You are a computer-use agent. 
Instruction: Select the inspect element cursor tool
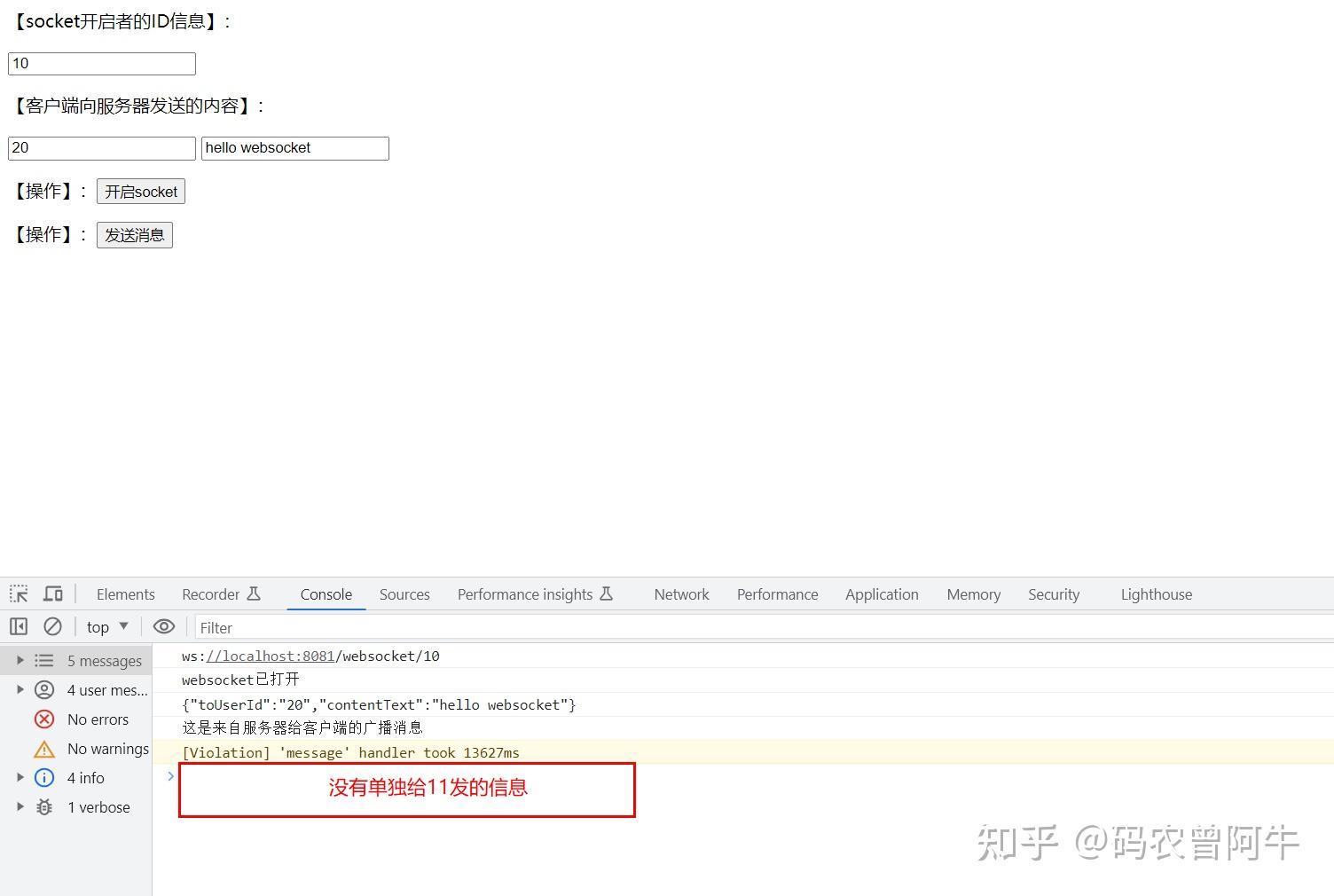(x=18, y=593)
